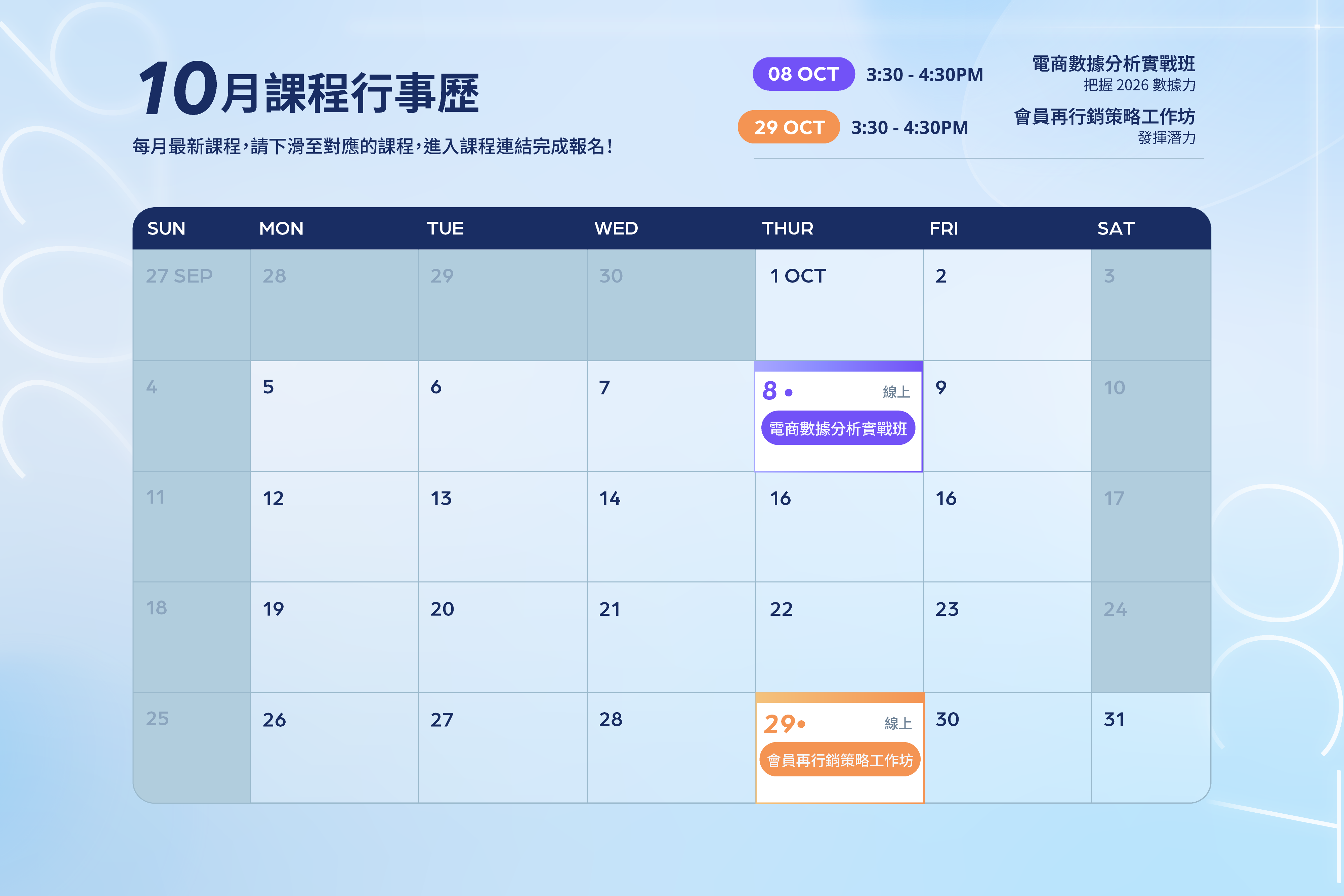1344x896 pixels.
Task: Click the date 2 cell
Action: (1007, 305)
